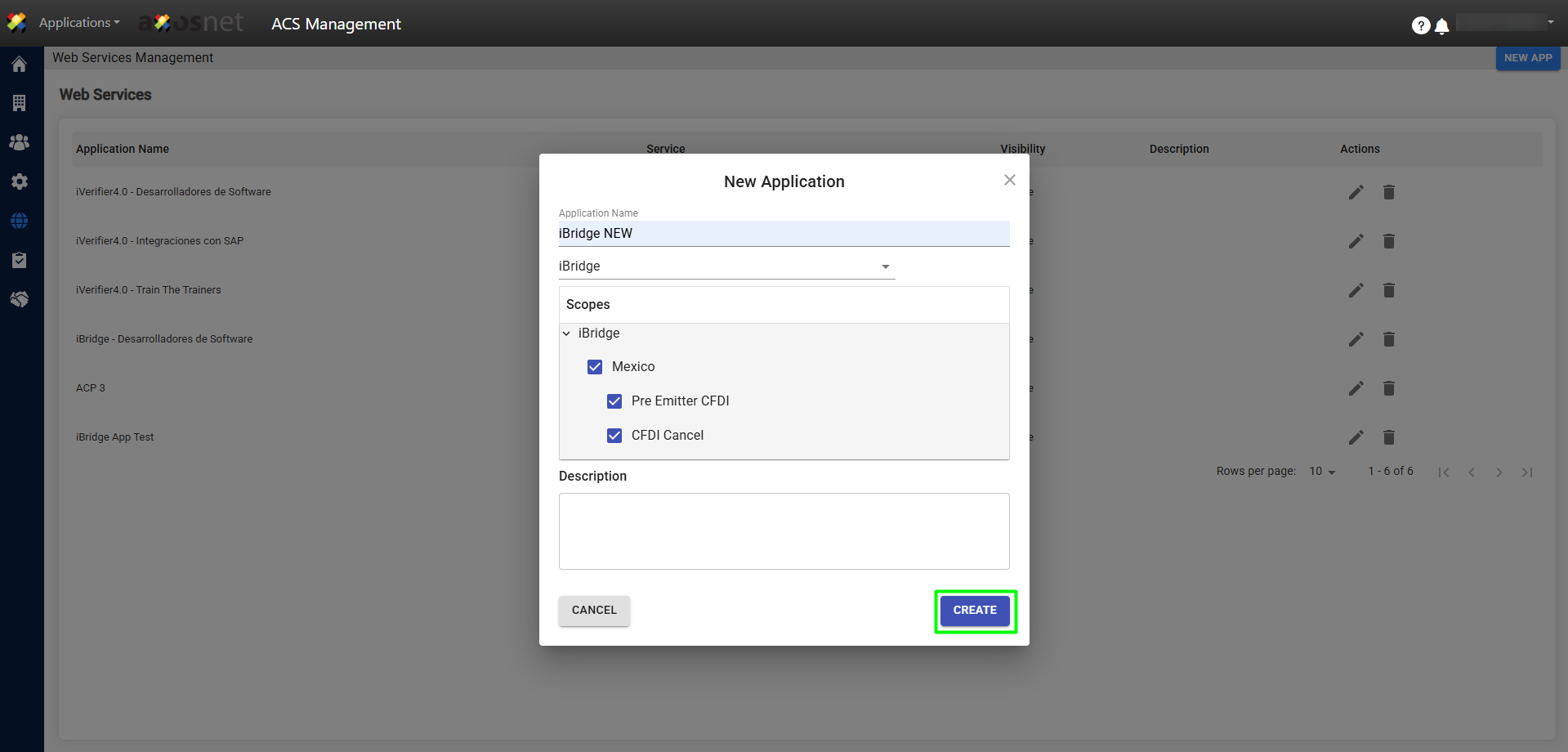Open the users group sidebar icon
The width and height of the screenshot is (1568, 752).
pos(19,142)
